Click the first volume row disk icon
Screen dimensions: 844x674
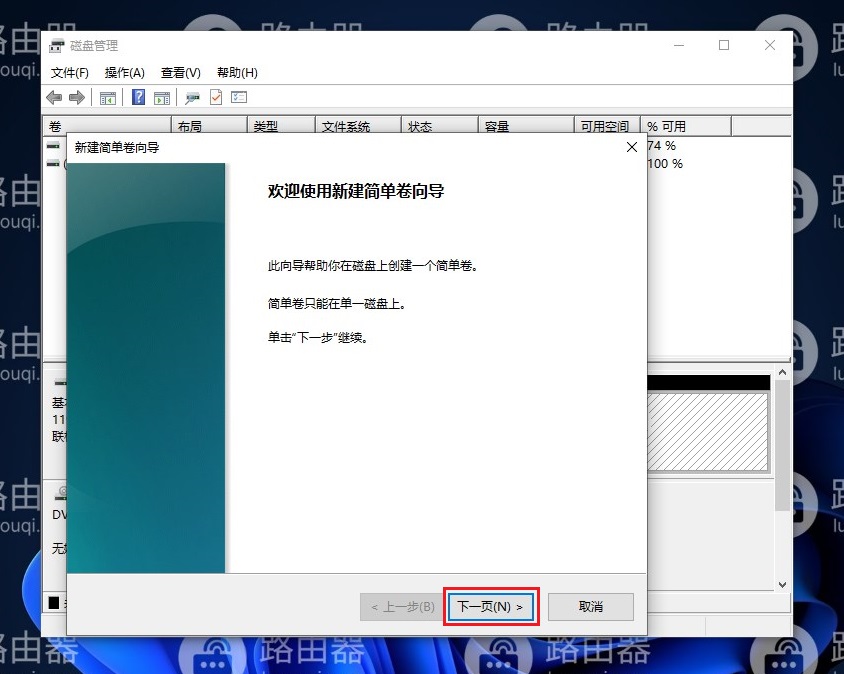pos(53,145)
